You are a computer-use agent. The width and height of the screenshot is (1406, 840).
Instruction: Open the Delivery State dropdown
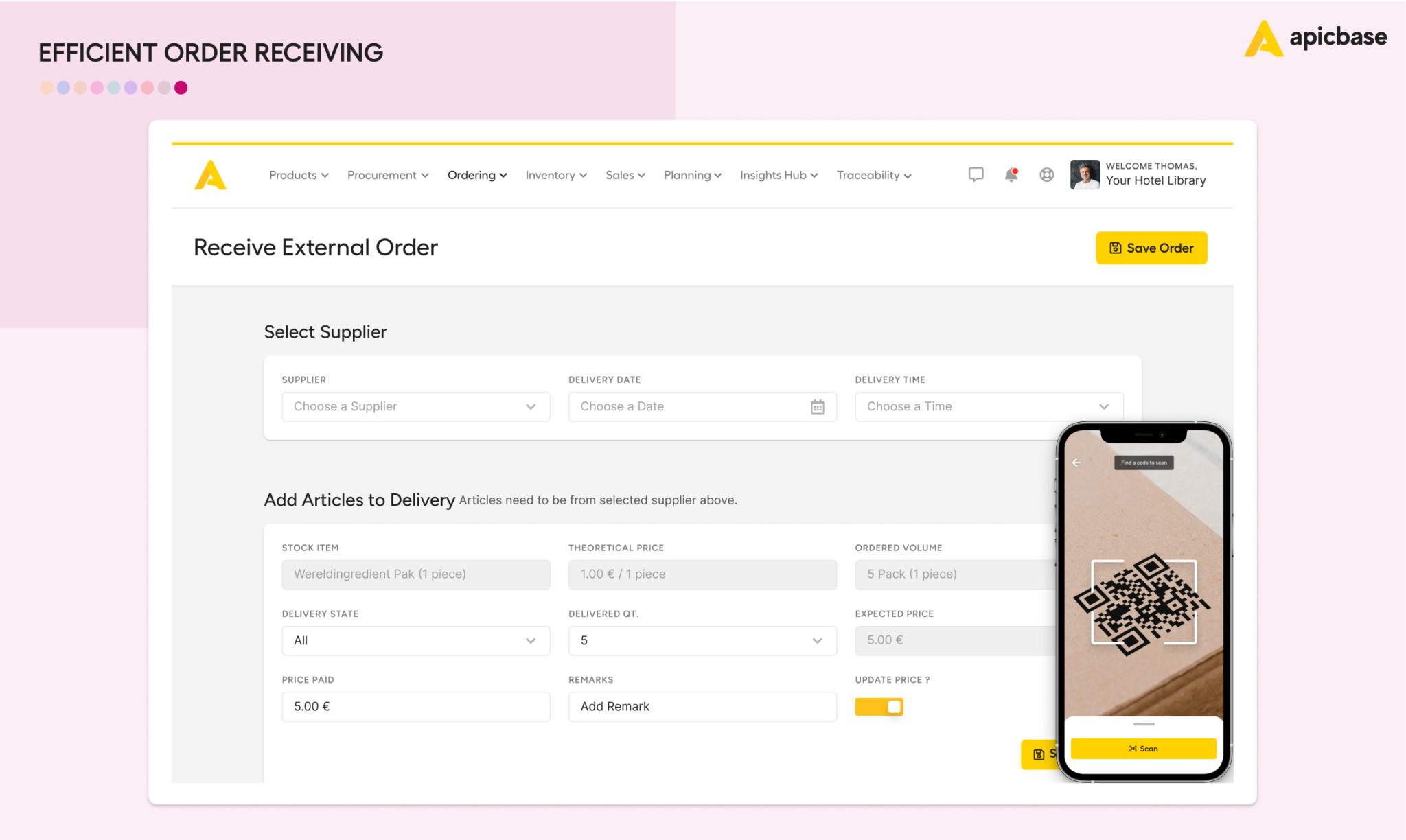416,640
